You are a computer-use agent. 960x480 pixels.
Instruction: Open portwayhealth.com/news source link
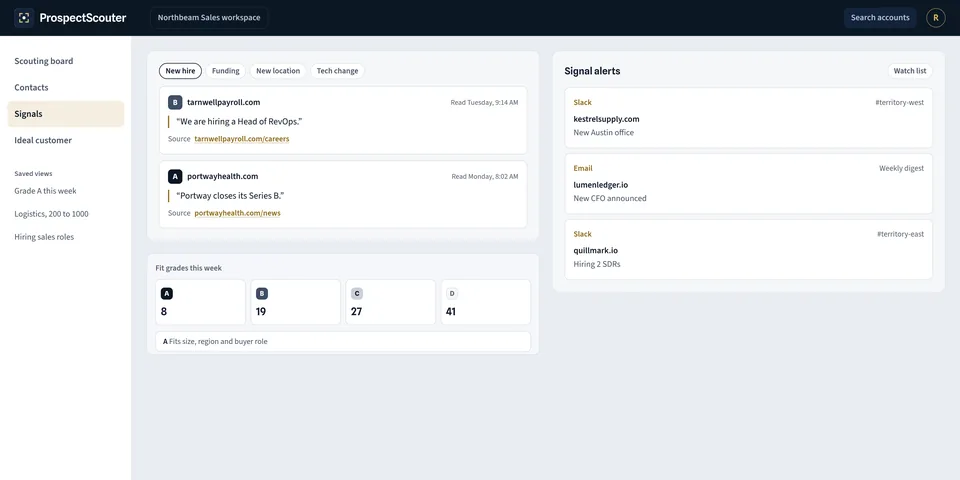tap(238, 213)
